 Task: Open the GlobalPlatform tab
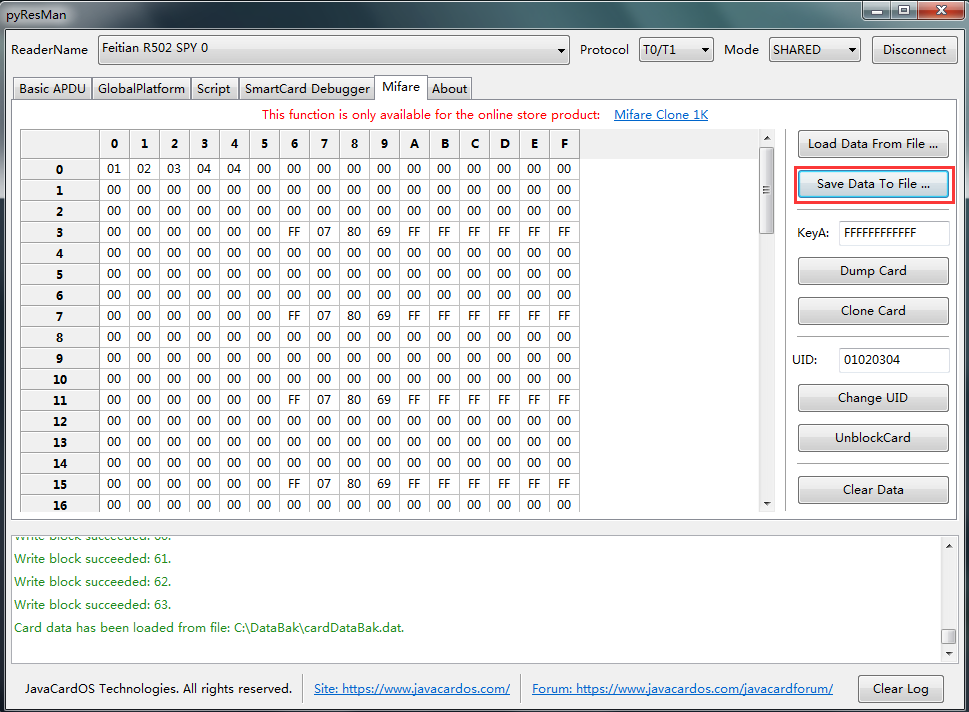(141, 89)
